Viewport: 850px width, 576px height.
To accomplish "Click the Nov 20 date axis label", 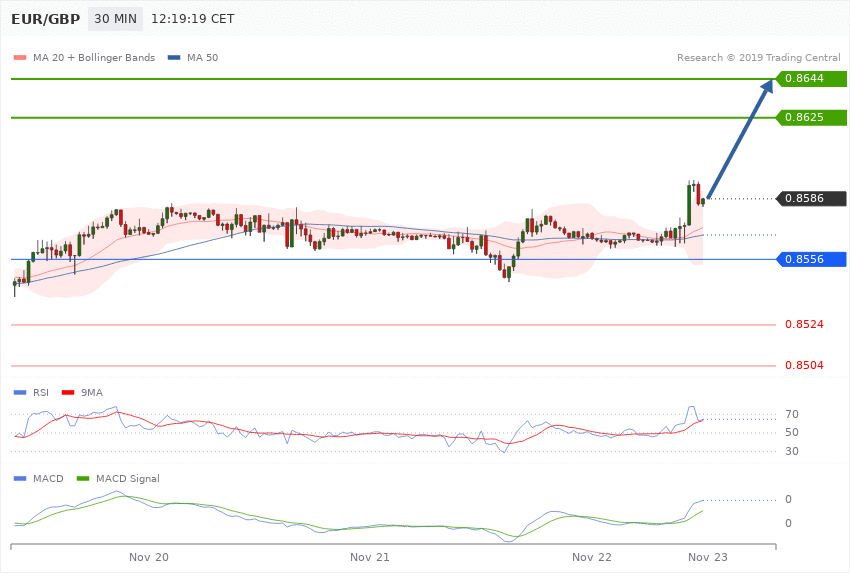I will (x=149, y=557).
